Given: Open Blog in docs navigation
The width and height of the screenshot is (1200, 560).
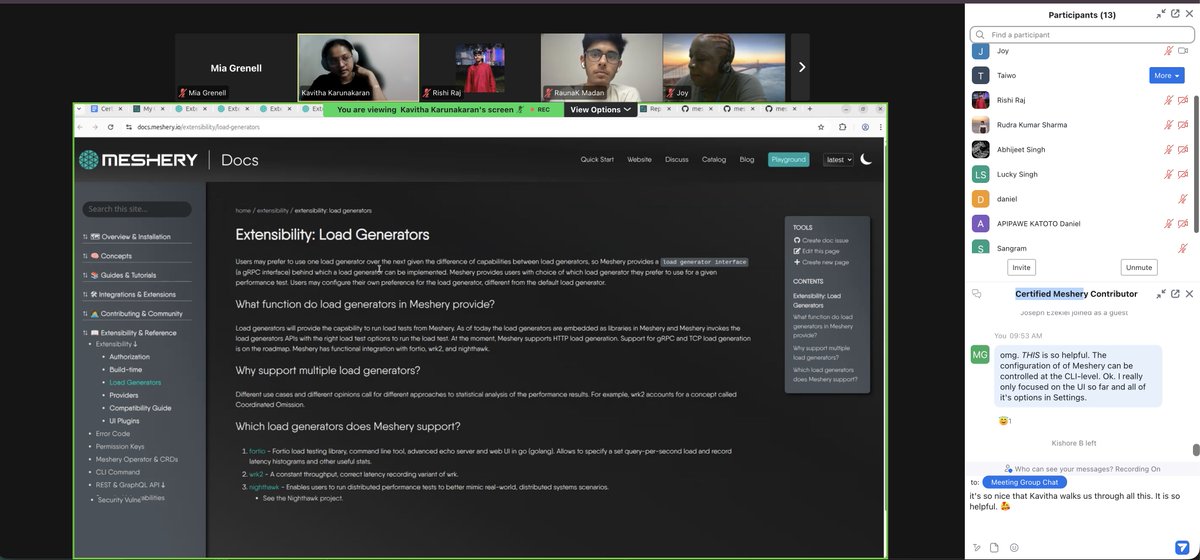Looking at the screenshot, I should pos(747,159).
